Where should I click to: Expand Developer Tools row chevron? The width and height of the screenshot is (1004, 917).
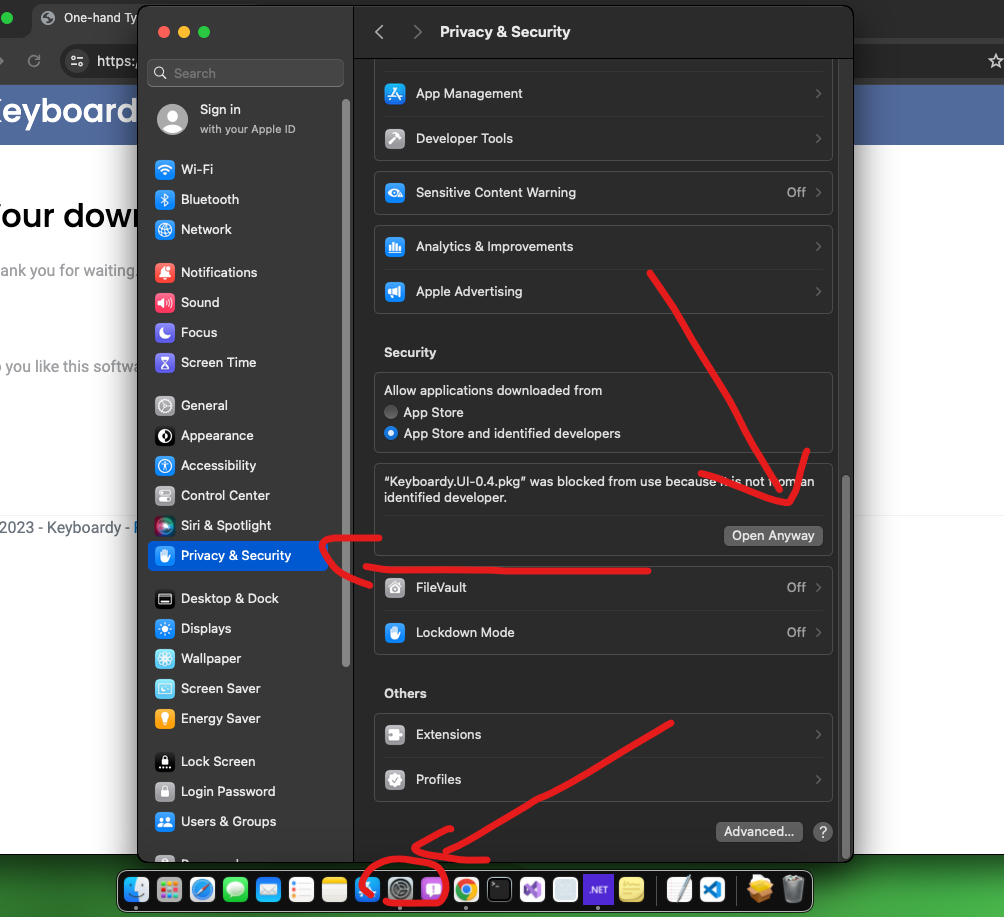point(818,138)
